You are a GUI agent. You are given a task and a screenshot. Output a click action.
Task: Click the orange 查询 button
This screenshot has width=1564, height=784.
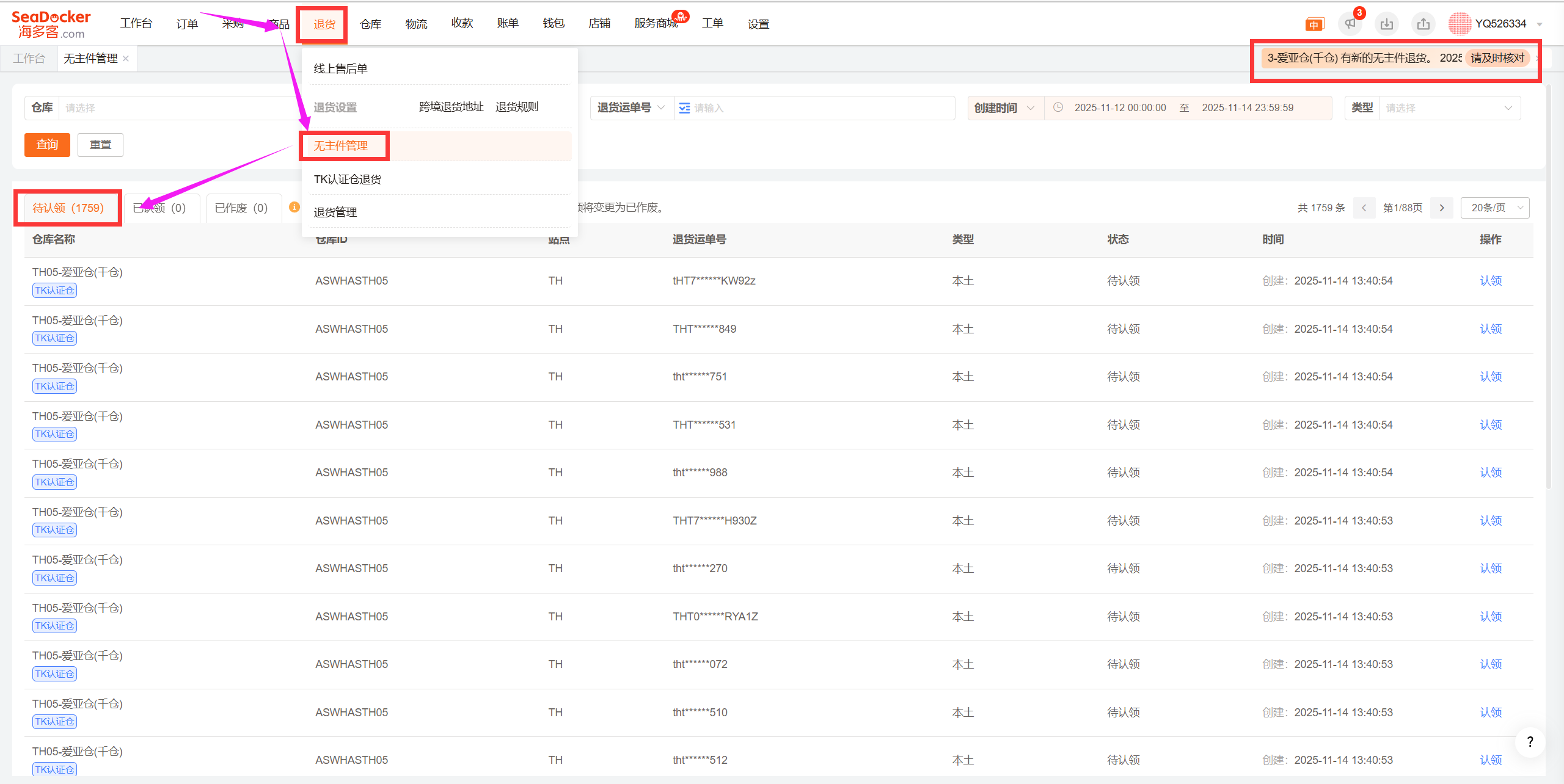pos(47,145)
